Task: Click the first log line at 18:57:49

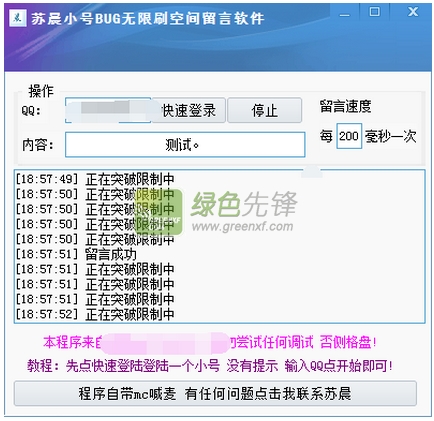Action: [x=95, y=179]
